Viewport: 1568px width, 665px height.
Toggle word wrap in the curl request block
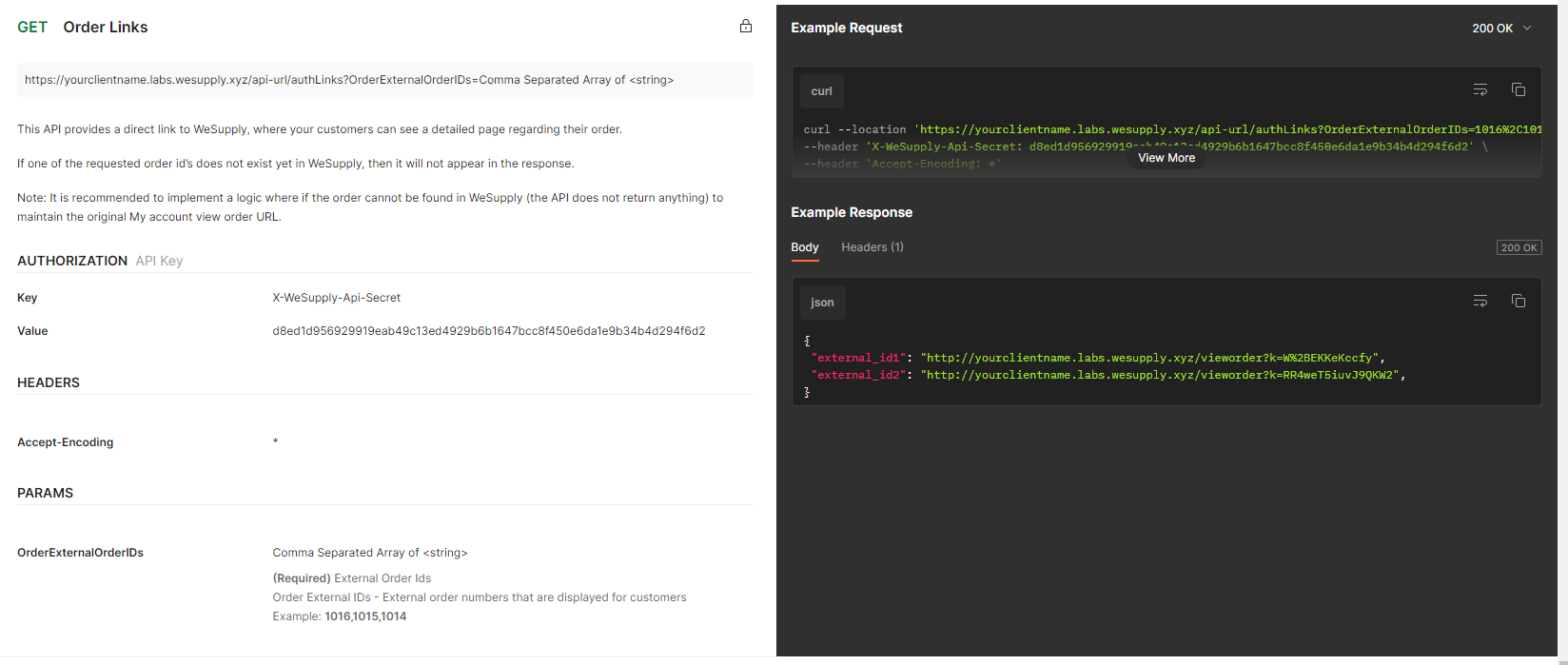tap(1480, 89)
